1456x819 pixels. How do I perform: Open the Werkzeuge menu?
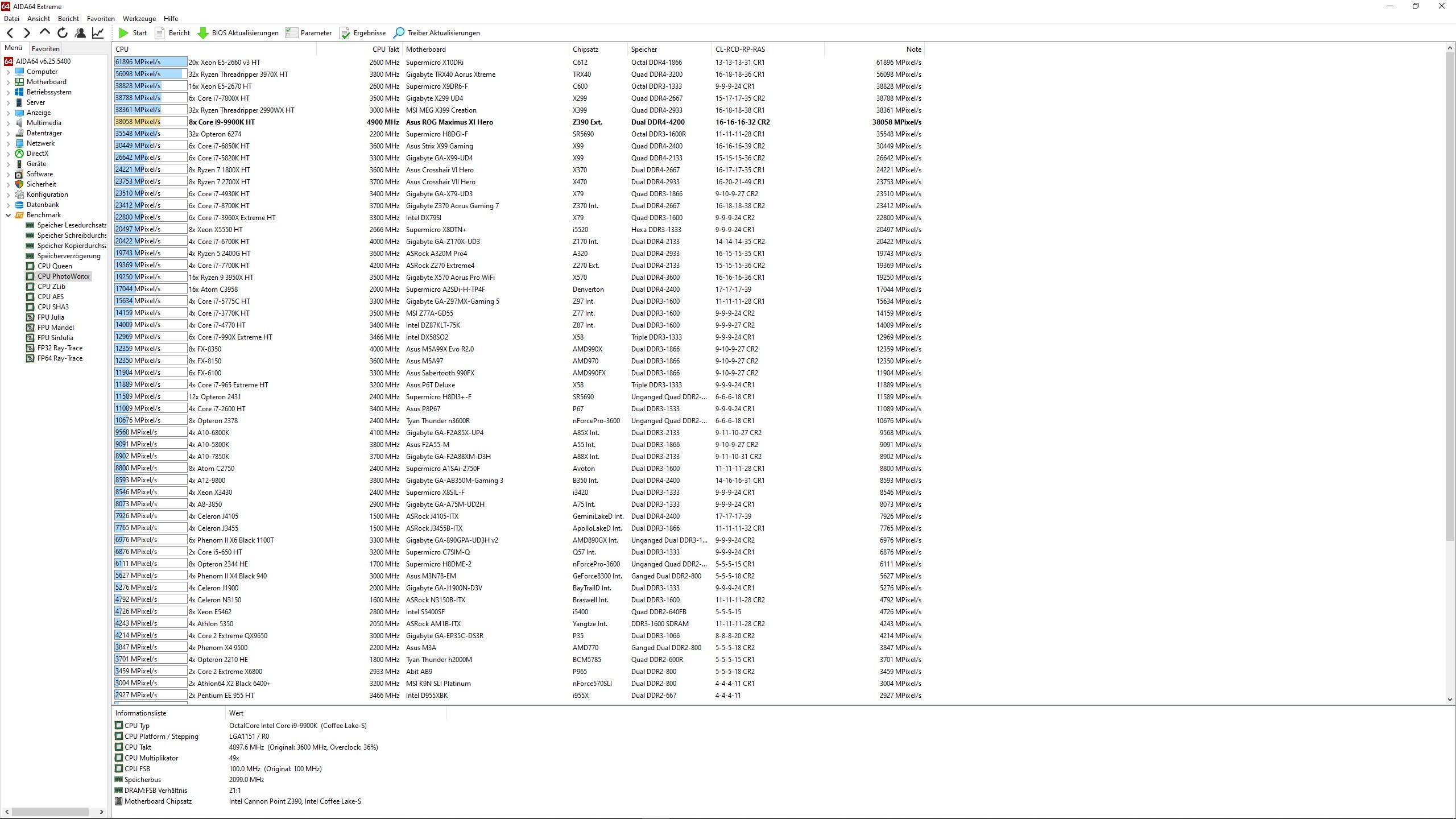click(139, 19)
